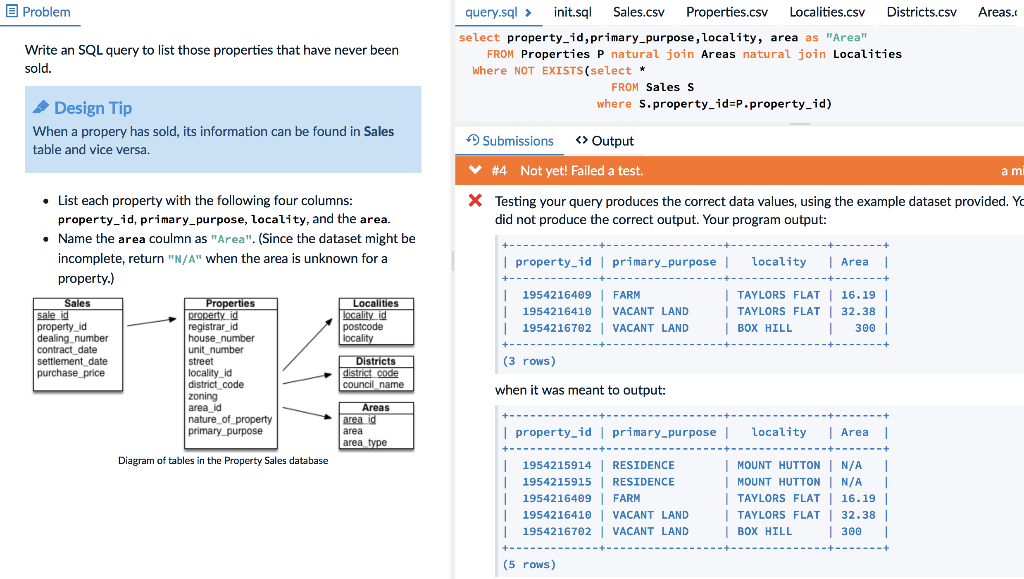Click the horizontal scrollbar below the code
The height and width of the screenshot is (579, 1024).
(x=798, y=122)
